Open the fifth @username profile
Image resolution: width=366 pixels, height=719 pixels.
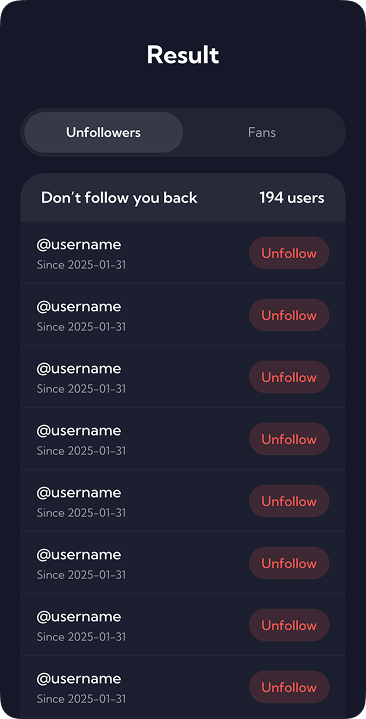[x=79, y=492]
